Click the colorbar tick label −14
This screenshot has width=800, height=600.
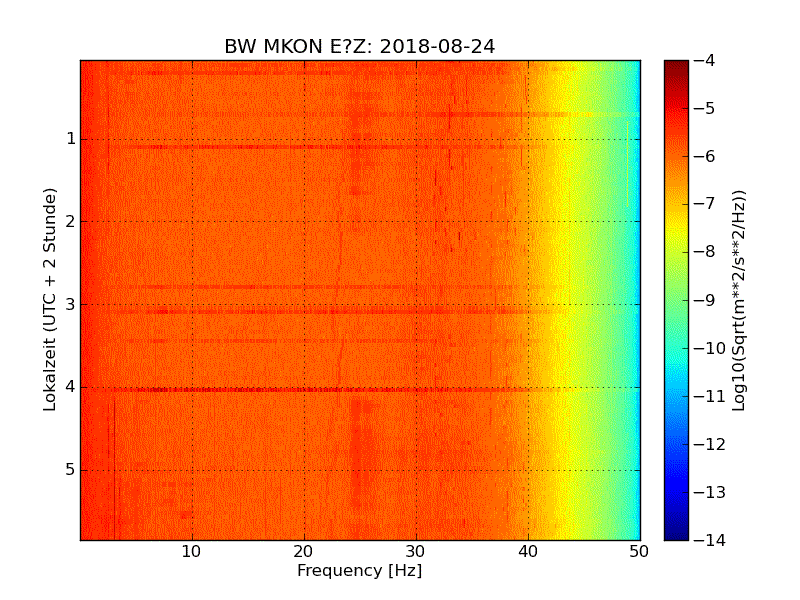[x=709, y=540]
